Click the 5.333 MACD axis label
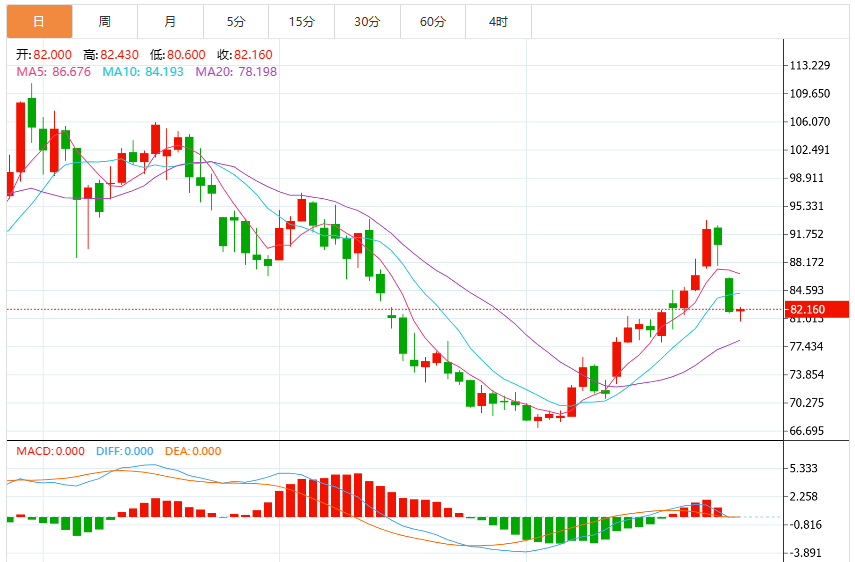The width and height of the screenshot is (855, 562). [803, 468]
